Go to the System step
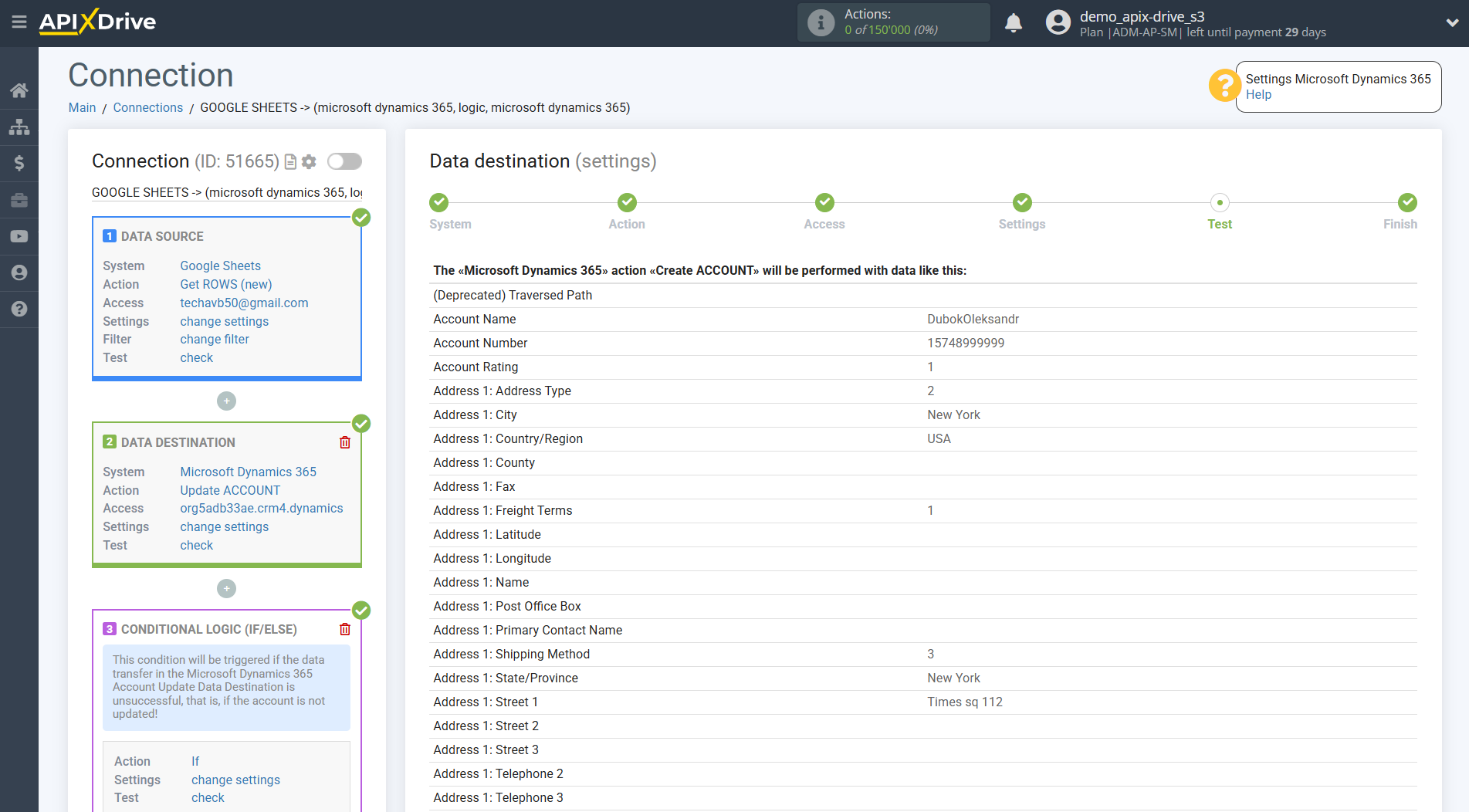 pyautogui.click(x=439, y=203)
